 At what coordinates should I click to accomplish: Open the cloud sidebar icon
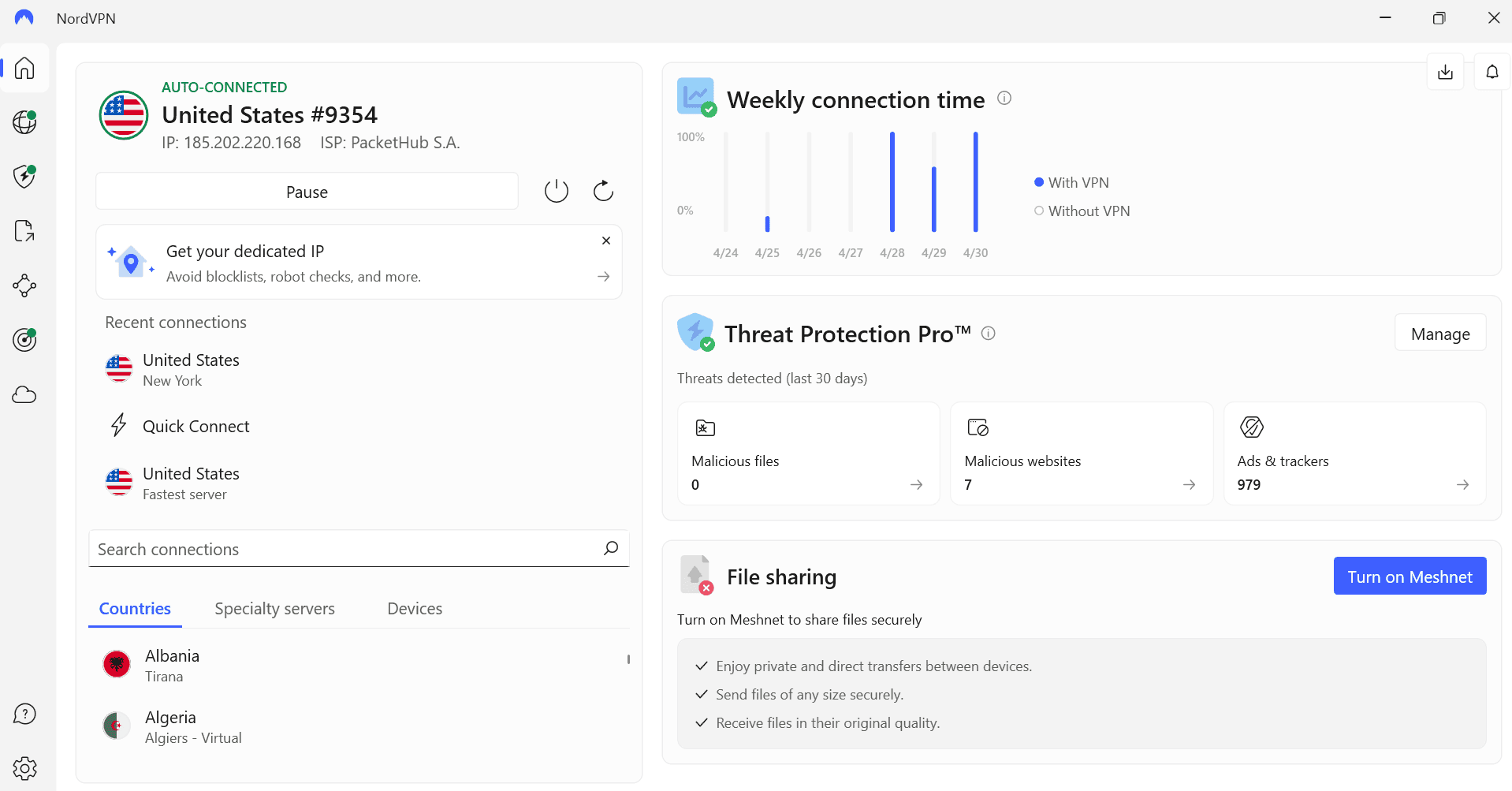(x=24, y=394)
